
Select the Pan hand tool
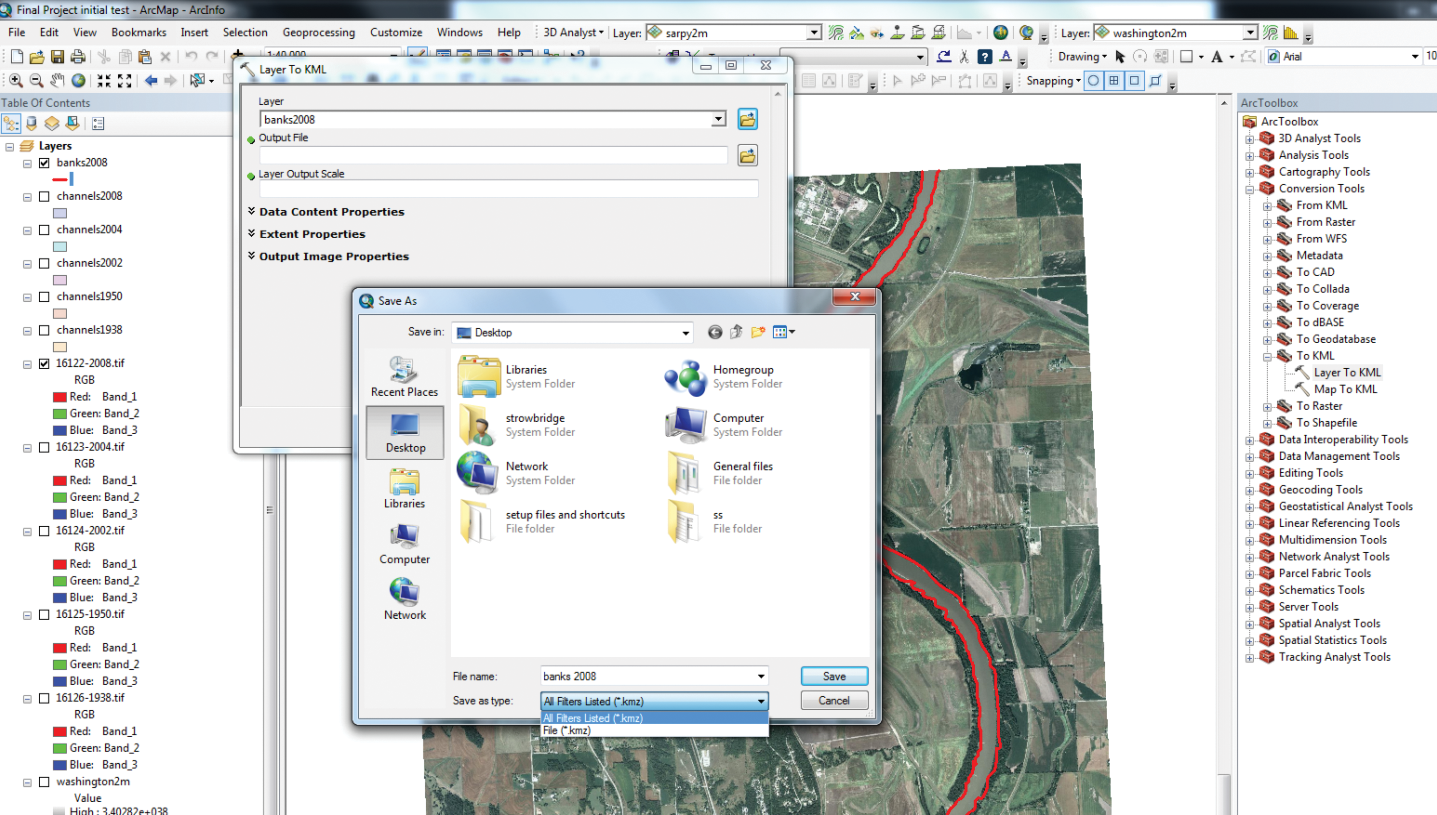[x=56, y=81]
